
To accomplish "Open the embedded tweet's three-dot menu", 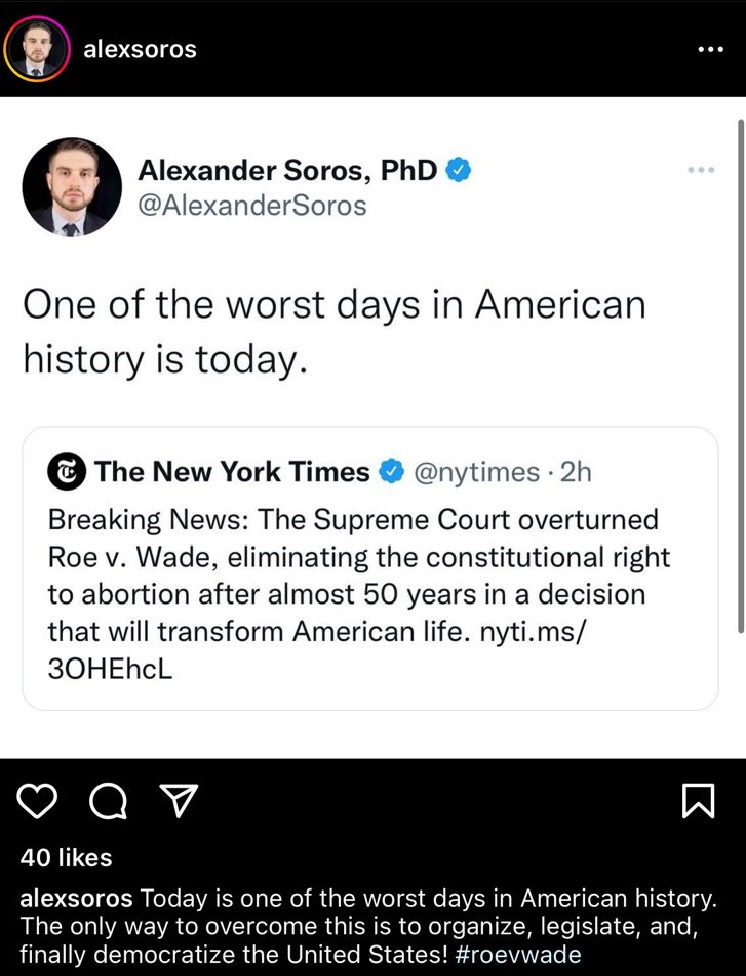I will pos(702,171).
